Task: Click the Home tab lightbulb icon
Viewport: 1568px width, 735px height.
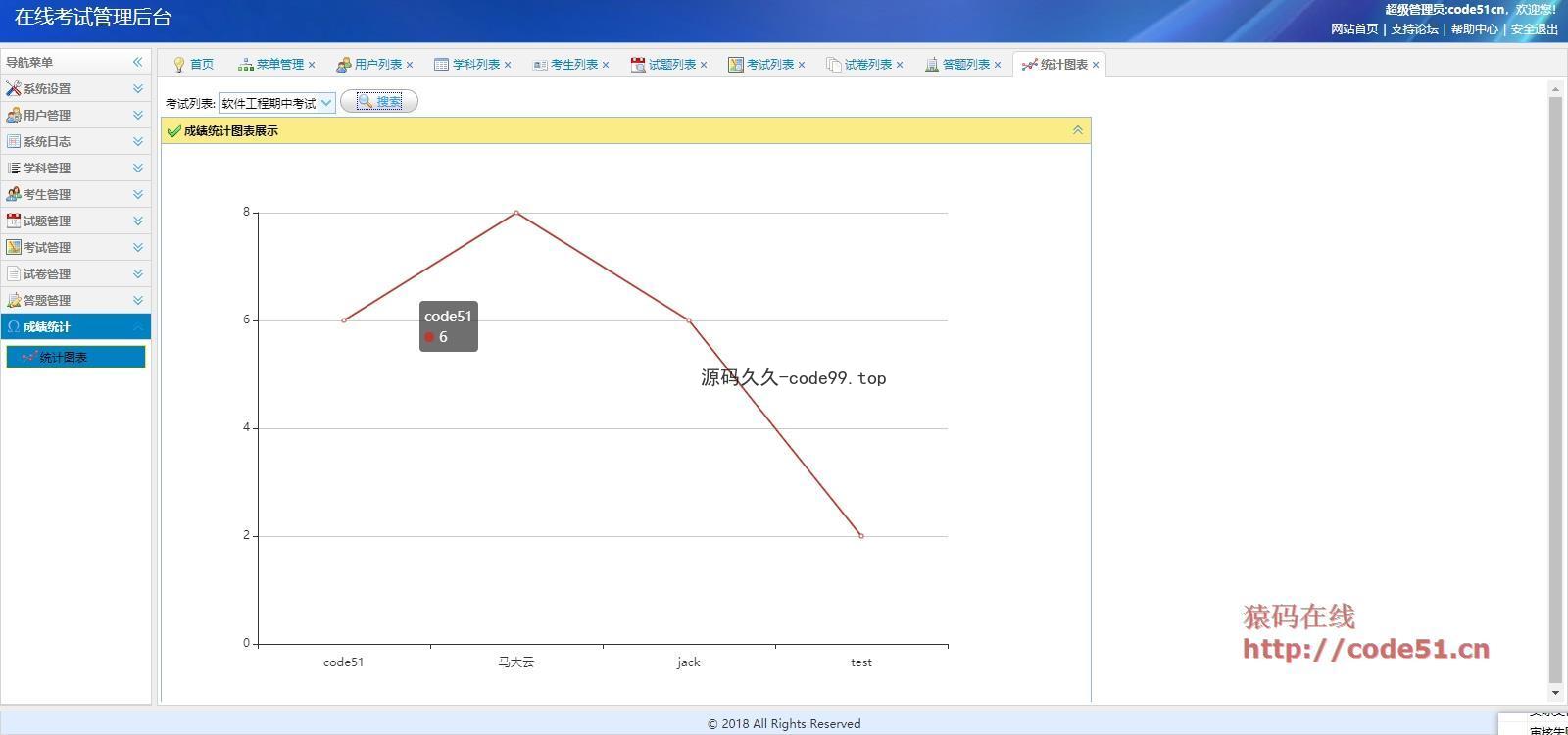Action: pos(178,65)
